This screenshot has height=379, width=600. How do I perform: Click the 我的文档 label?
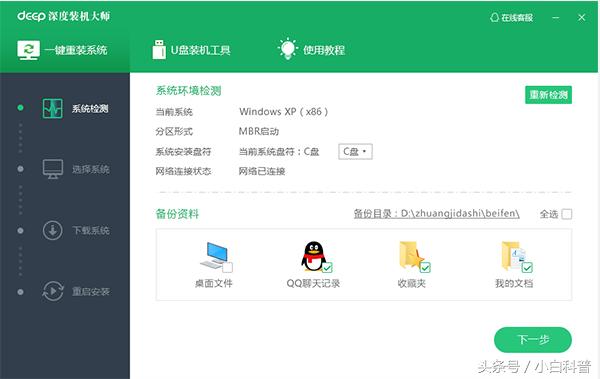514,283
